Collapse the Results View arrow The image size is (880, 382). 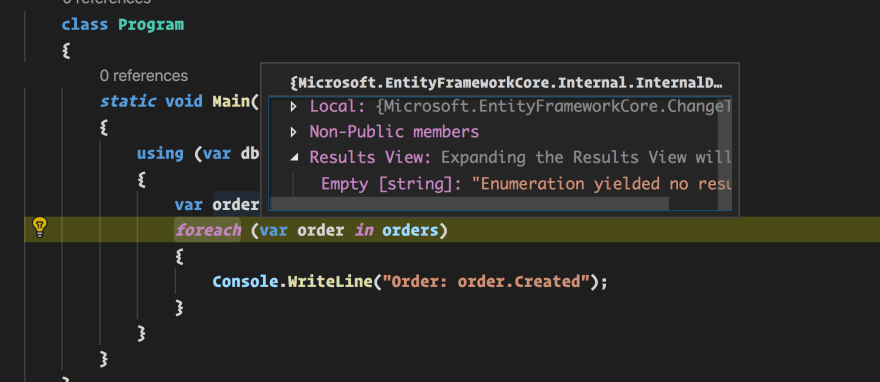point(293,158)
